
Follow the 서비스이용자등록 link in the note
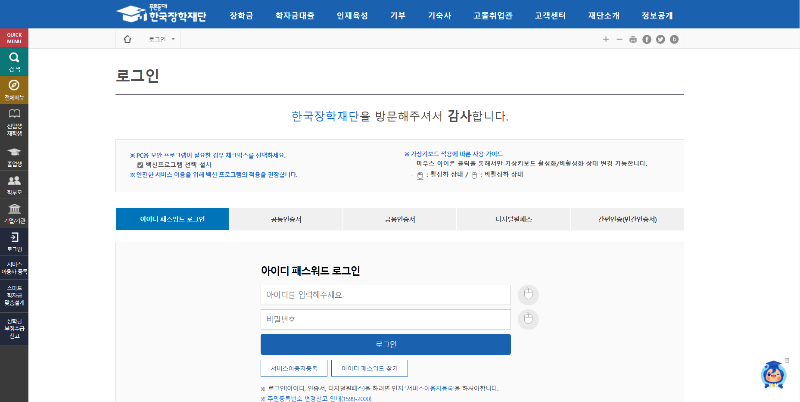tap(431, 388)
